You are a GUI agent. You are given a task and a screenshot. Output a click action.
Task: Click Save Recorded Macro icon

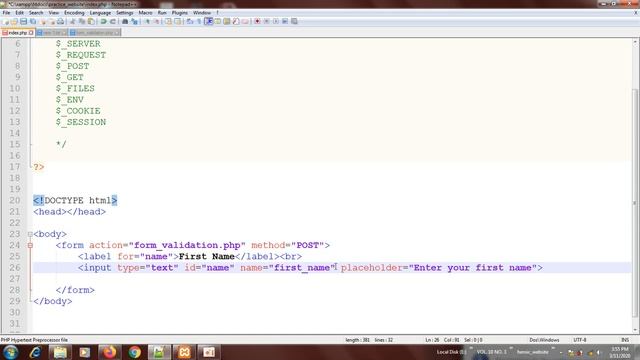point(294,21)
